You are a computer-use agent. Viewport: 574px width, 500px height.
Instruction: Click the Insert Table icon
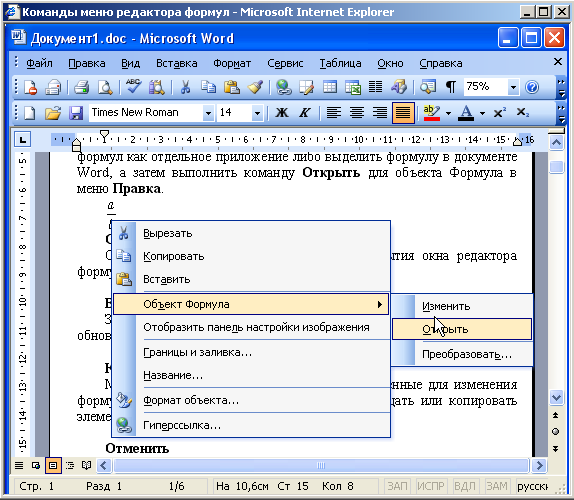tap(330, 87)
